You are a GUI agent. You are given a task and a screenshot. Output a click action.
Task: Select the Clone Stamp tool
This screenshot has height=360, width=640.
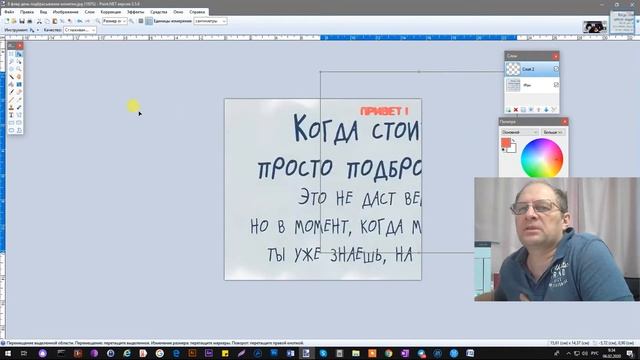(x=11, y=108)
